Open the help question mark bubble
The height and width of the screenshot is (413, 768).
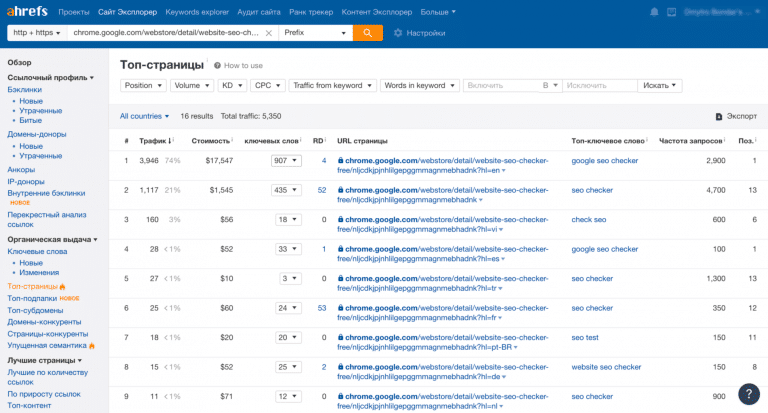coord(749,394)
